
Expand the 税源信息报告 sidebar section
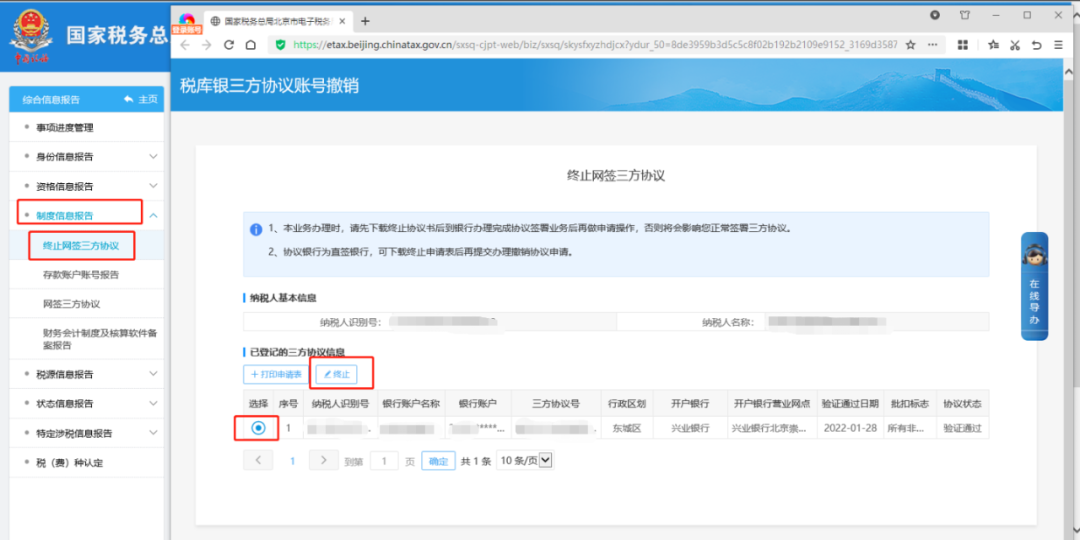[x=153, y=374]
